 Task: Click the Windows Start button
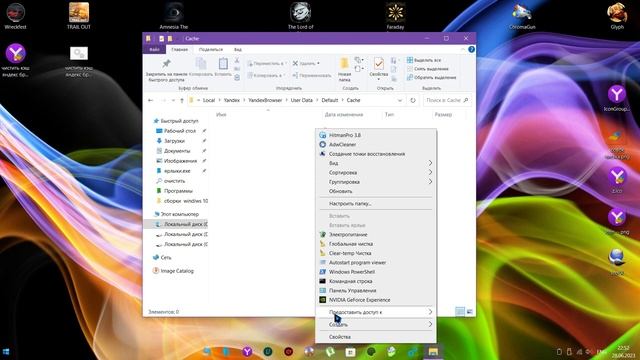coord(6,352)
